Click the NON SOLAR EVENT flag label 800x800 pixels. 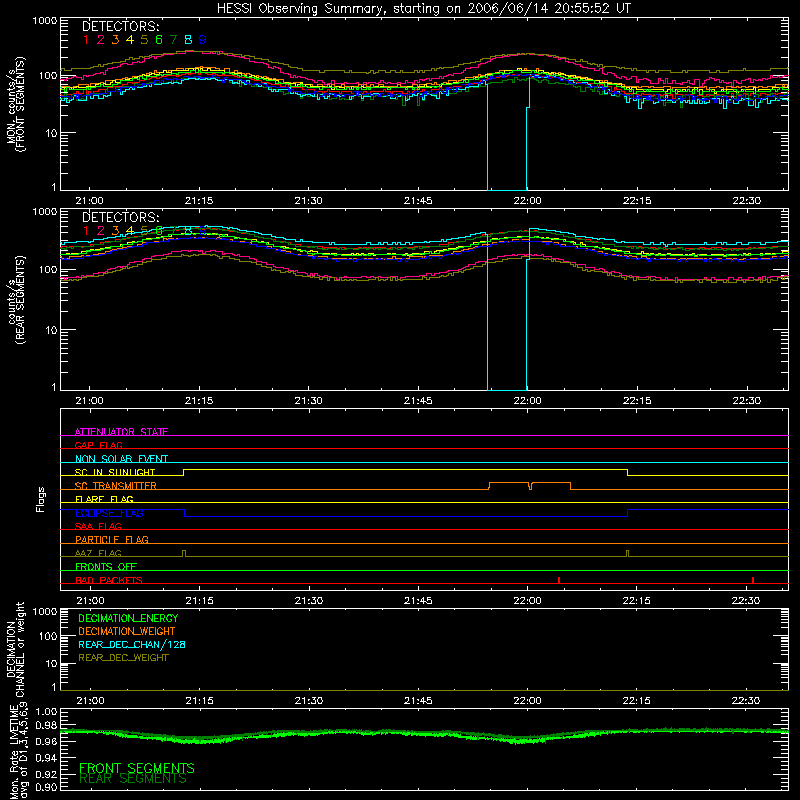tap(121, 459)
